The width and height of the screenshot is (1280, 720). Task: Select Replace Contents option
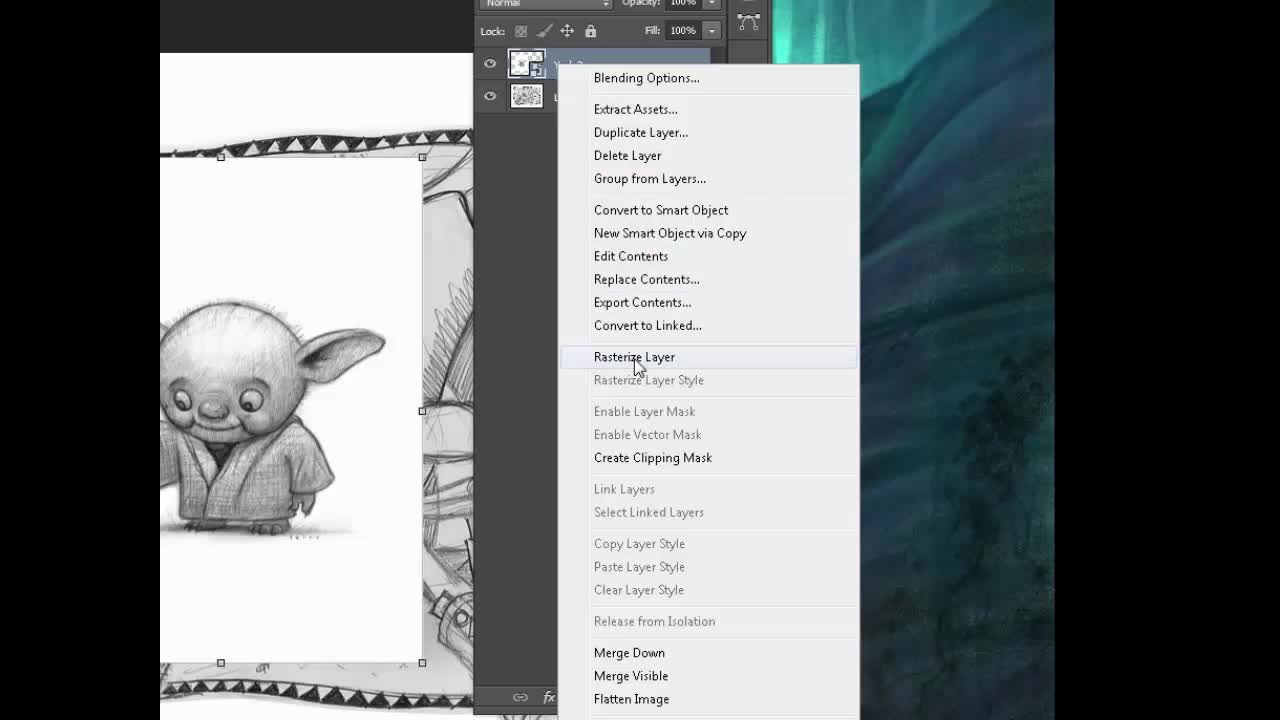click(x=646, y=279)
